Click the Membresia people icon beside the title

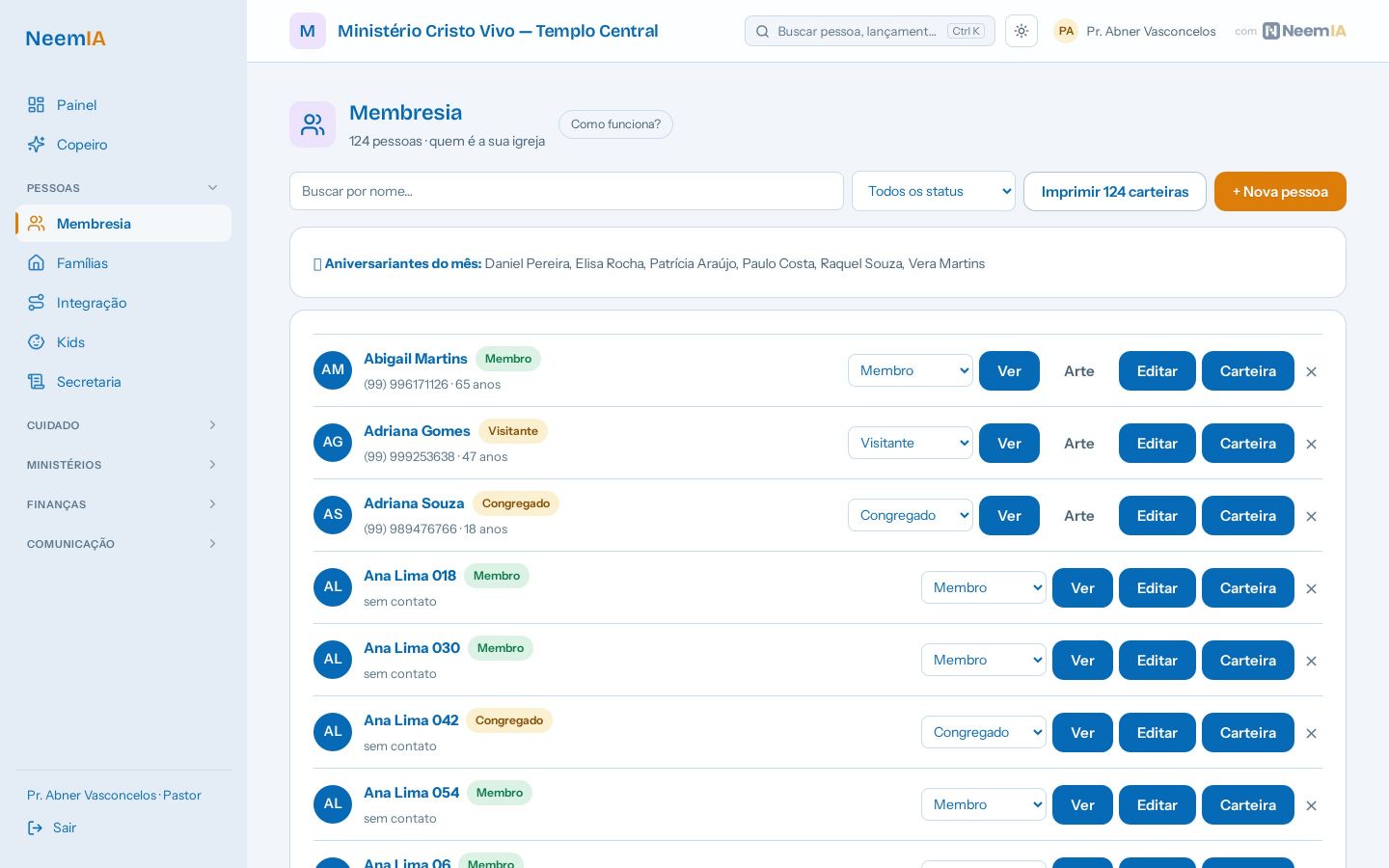pyautogui.click(x=313, y=124)
